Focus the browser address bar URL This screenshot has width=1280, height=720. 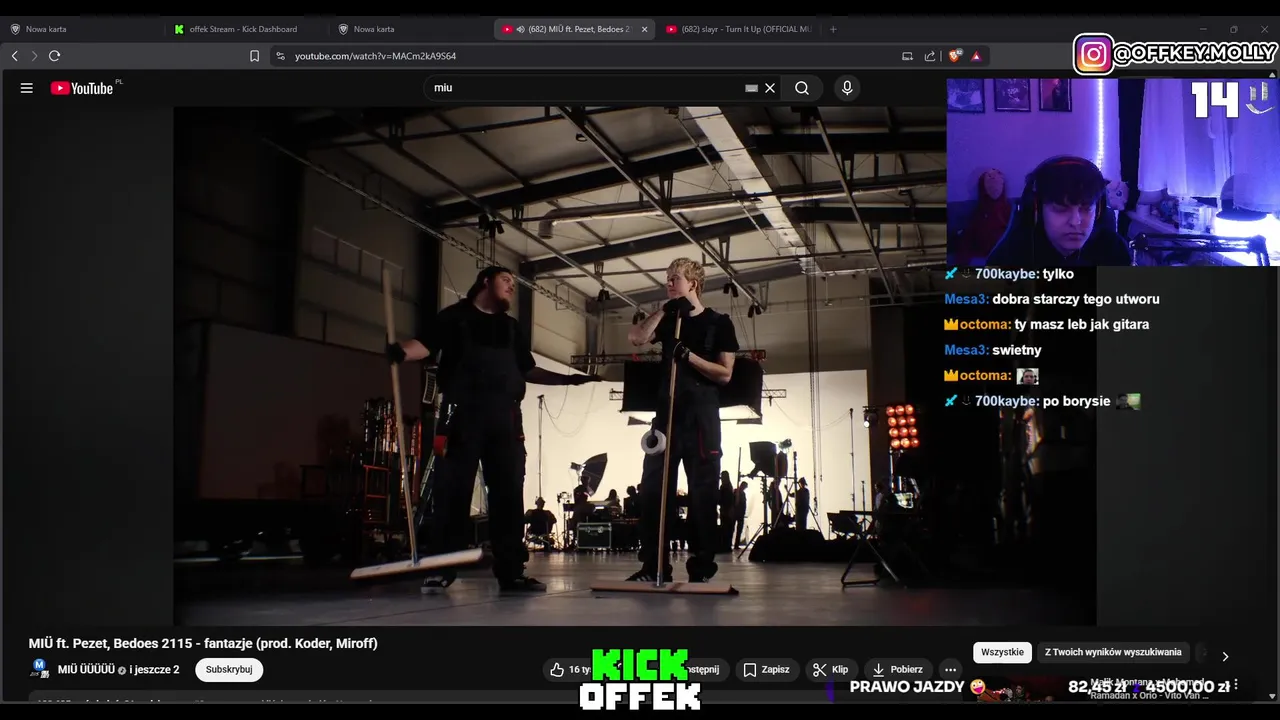375,56
